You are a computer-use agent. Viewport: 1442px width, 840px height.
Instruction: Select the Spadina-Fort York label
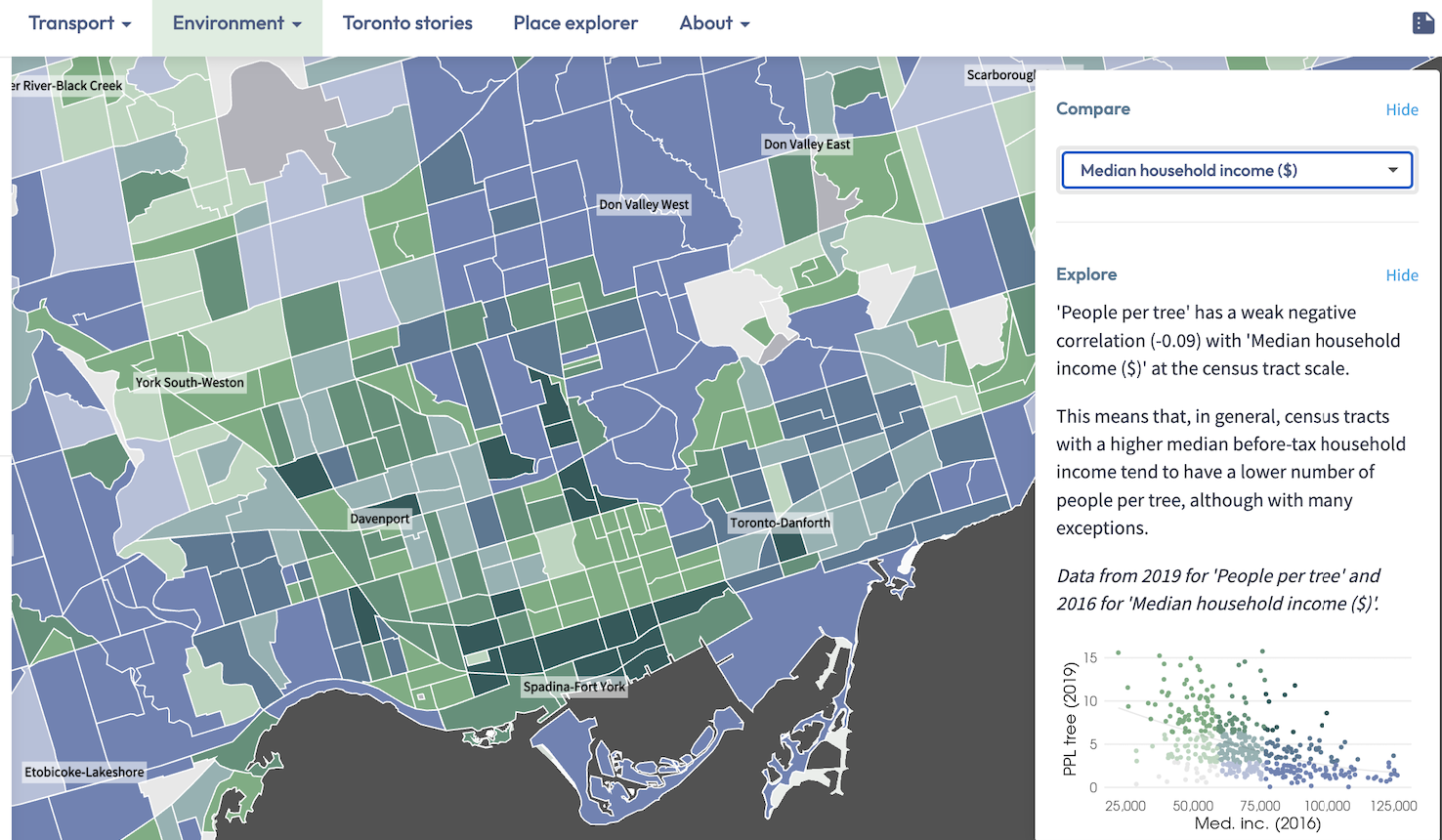click(x=573, y=687)
